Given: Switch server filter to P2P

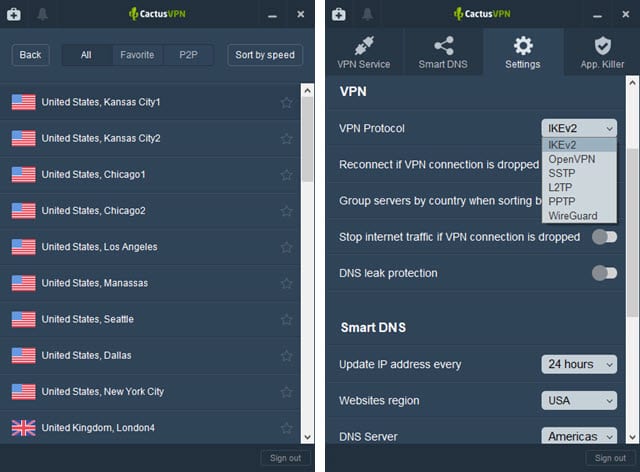Looking at the screenshot, I should pyautogui.click(x=189, y=55).
